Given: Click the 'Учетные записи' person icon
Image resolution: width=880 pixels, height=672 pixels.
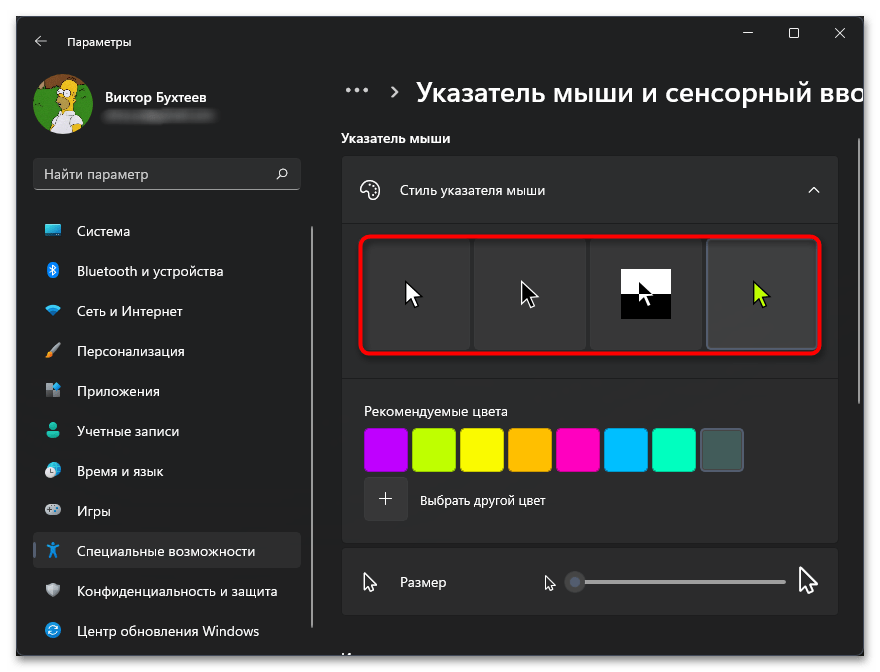Looking at the screenshot, I should pos(54,431).
